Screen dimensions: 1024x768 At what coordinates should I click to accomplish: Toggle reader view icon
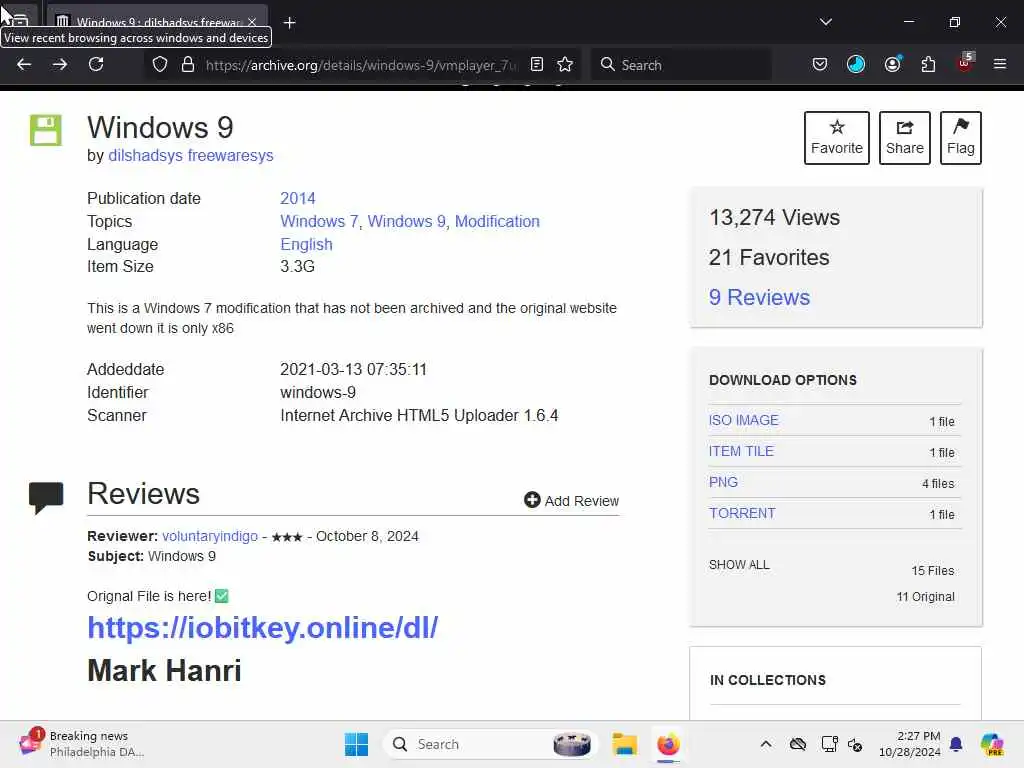click(x=537, y=65)
